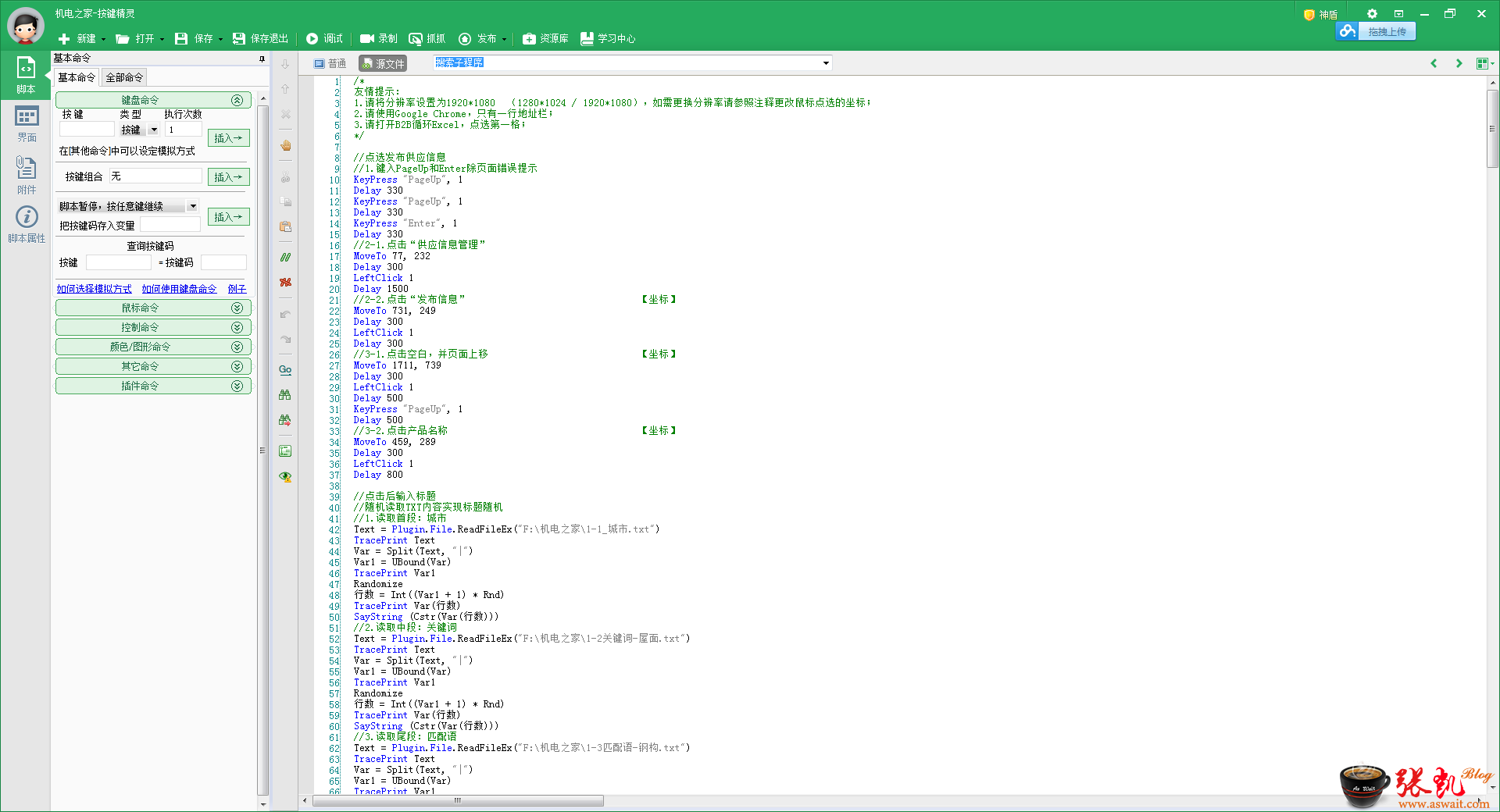
Task: Toggle the pin on 基本命令 panel
Action: (262, 59)
